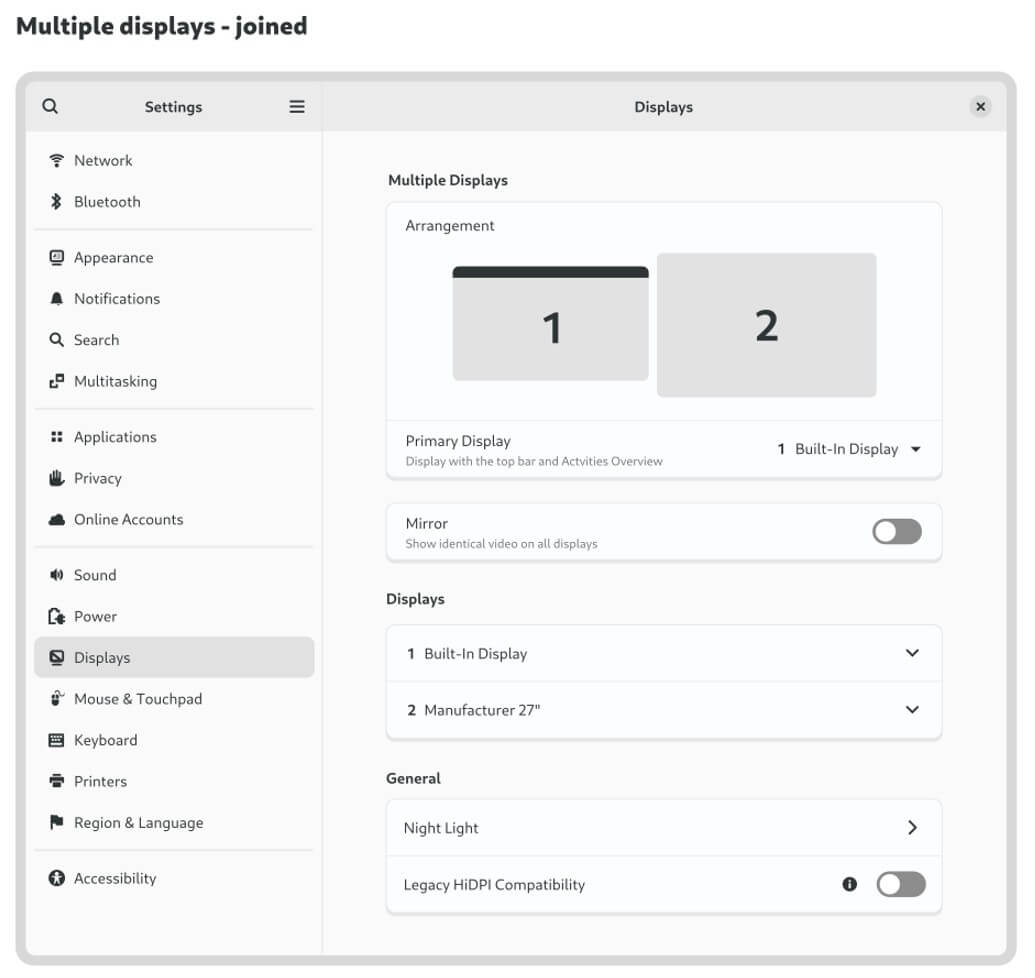
Task: Expand the Built-In Display row
Action: click(x=663, y=653)
